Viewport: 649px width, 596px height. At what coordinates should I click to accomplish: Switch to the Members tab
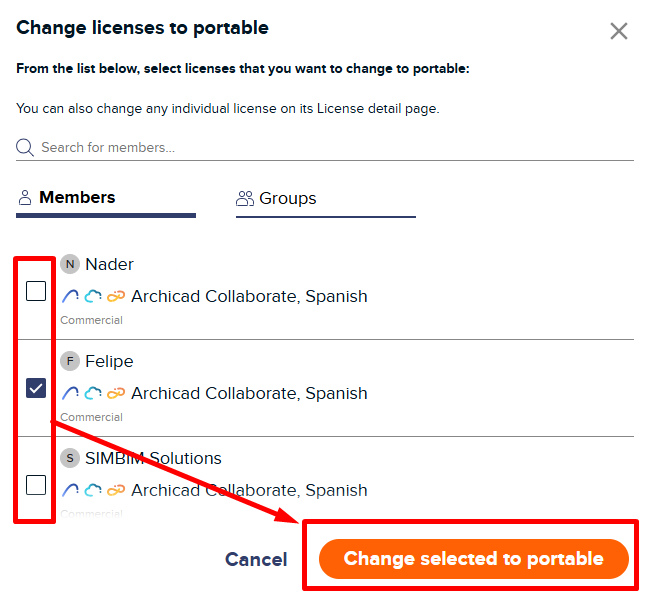tap(77, 198)
